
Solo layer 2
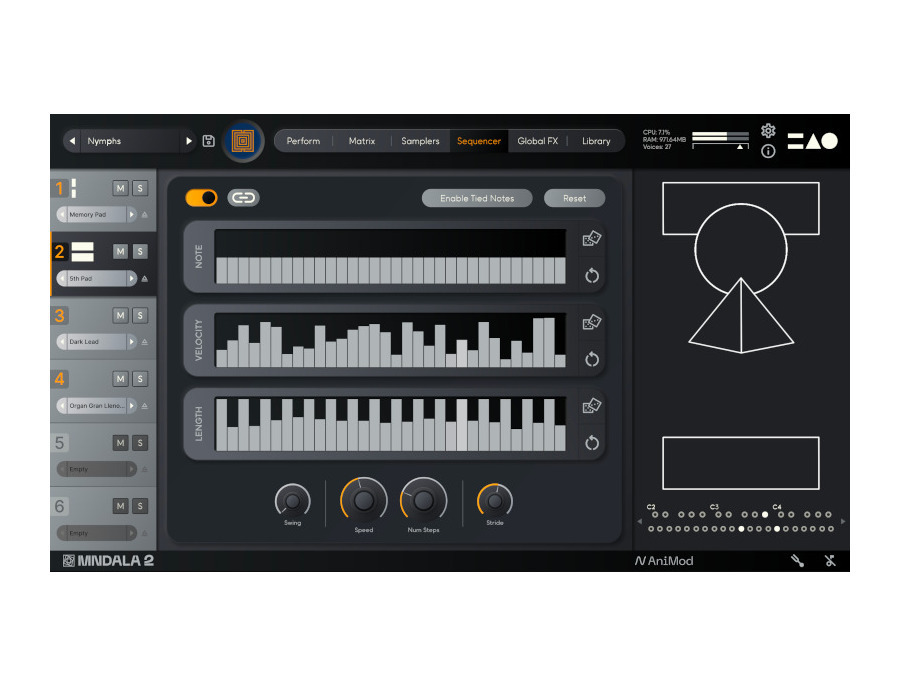click(139, 251)
